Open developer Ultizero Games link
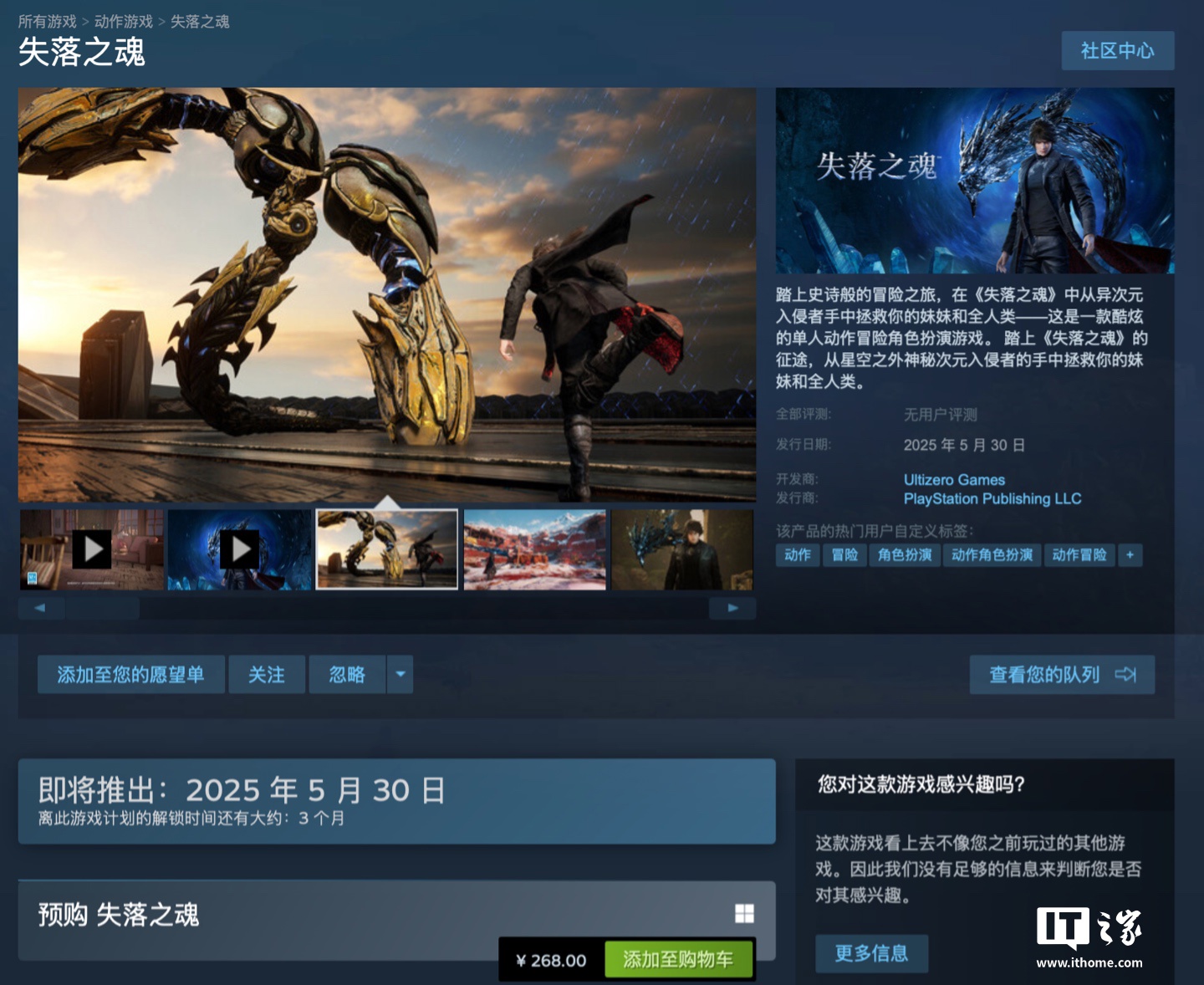Viewport: 1204px width, 985px height. (954, 480)
